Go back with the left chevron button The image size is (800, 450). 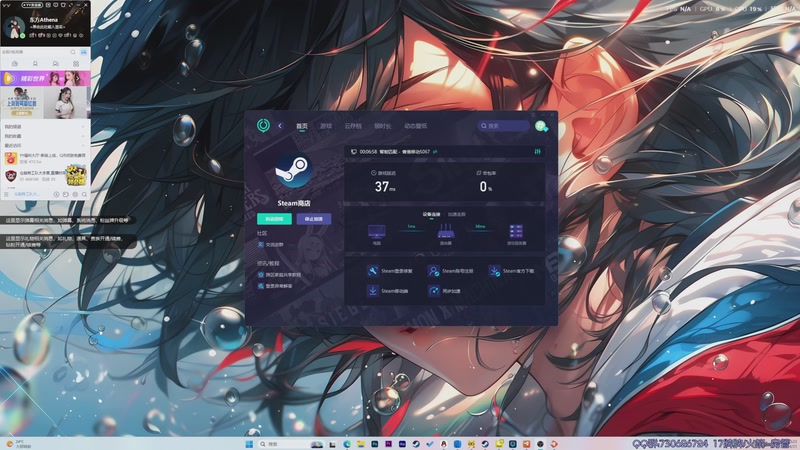tap(280, 126)
